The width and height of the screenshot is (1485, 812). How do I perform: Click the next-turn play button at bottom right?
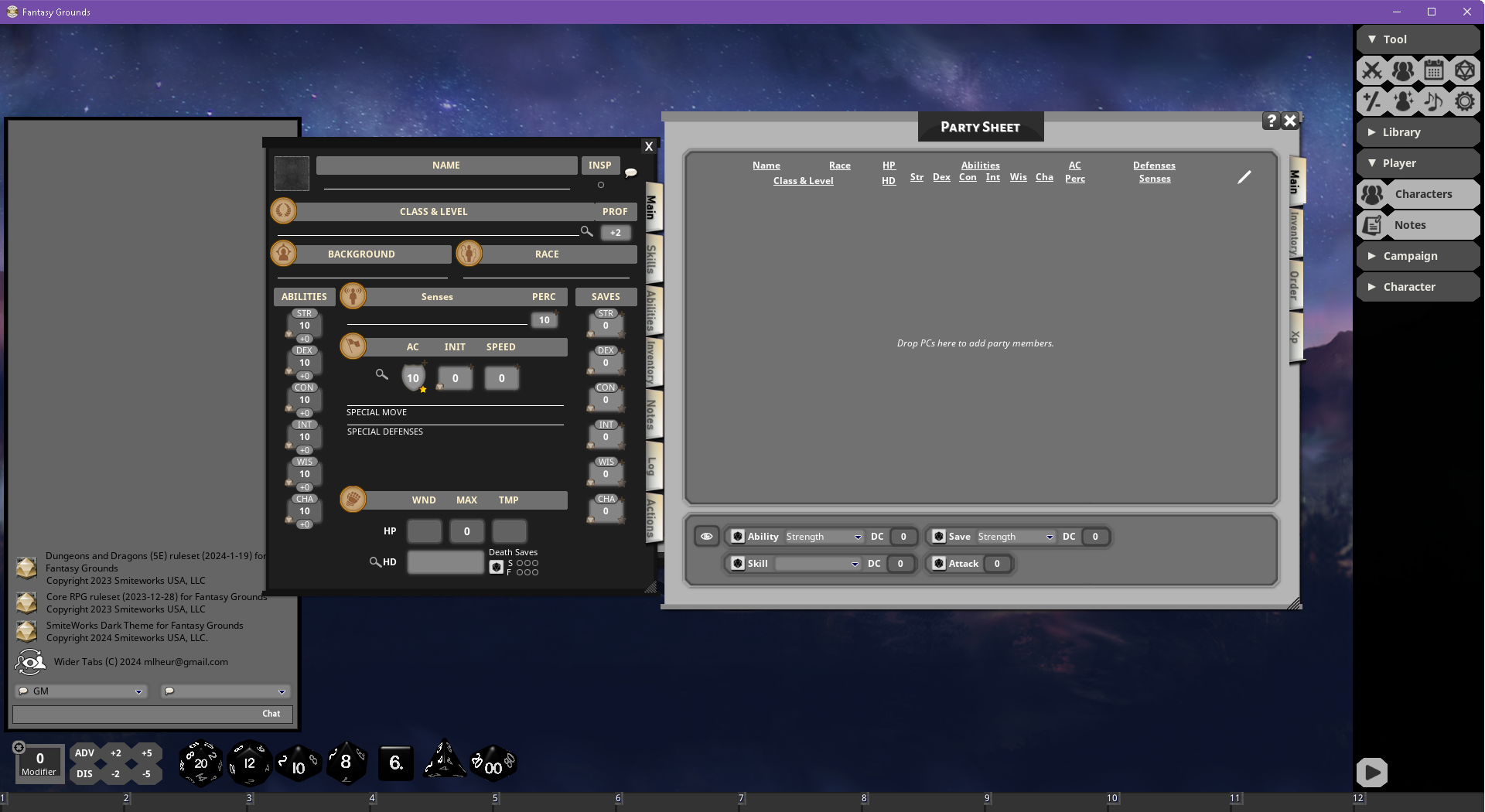click(x=1372, y=772)
